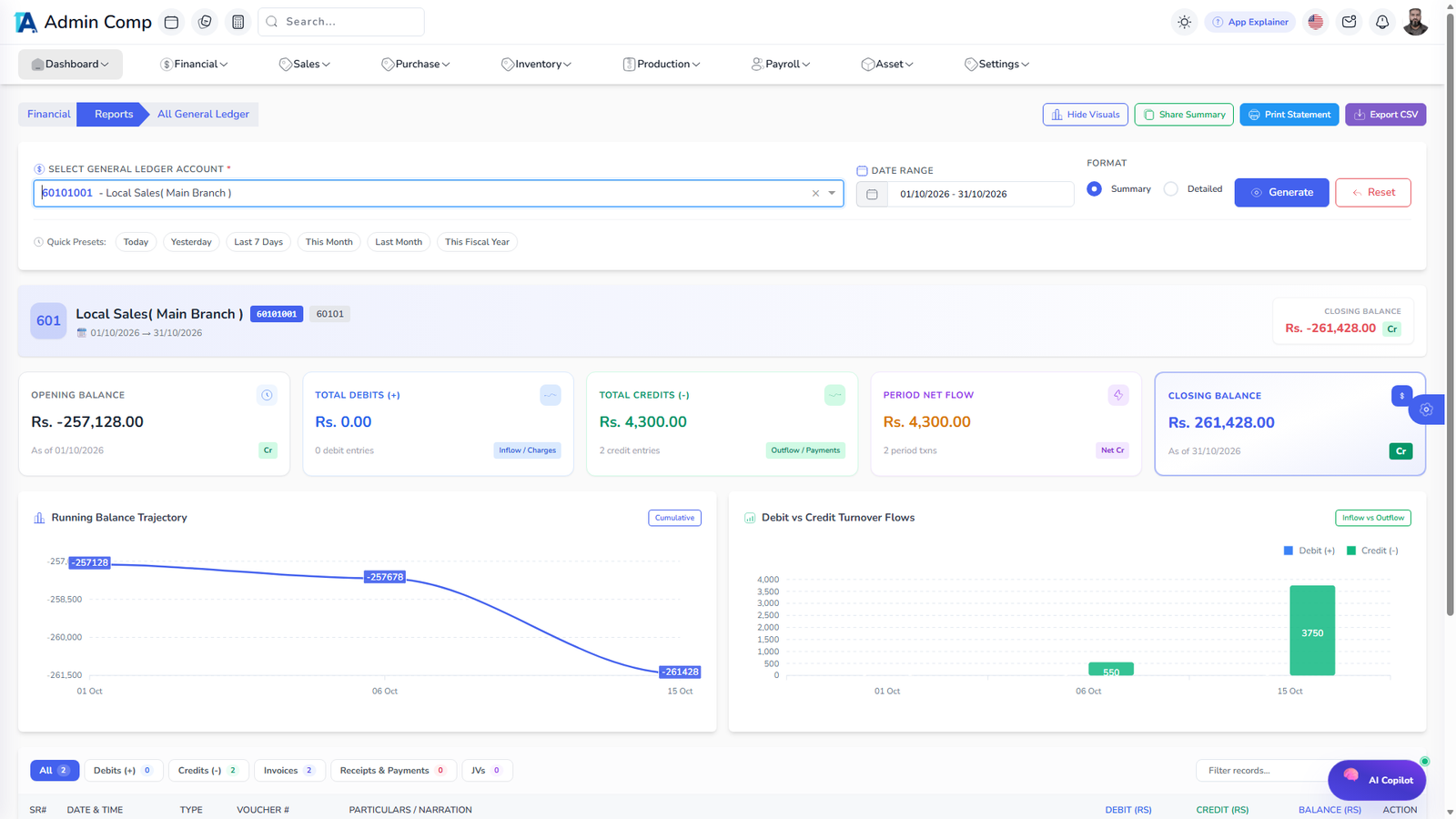This screenshot has height=819, width=1456.
Task: Toggle Credit (-) legend series
Action: point(1372,551)
